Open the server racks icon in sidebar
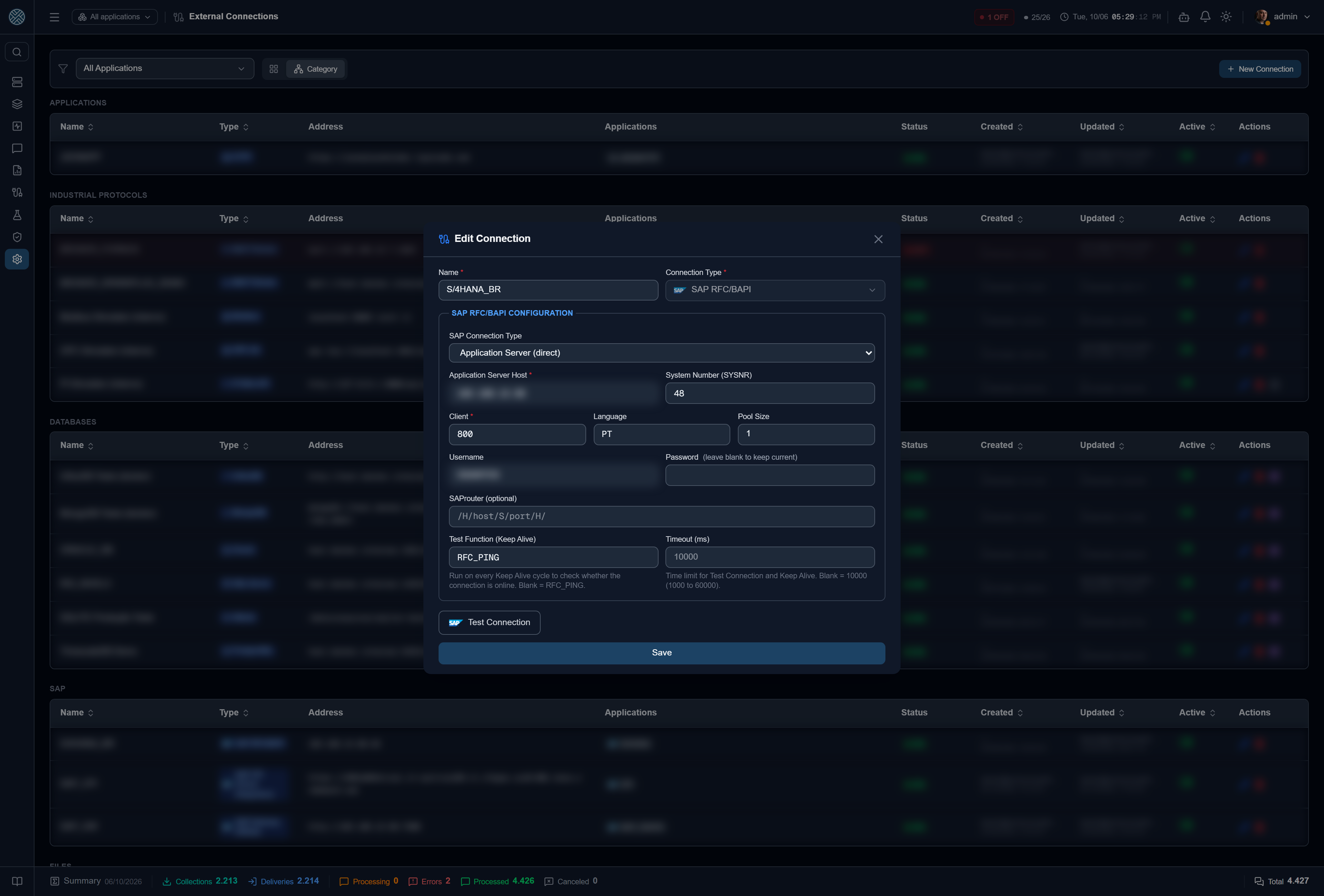 point(17,82)
